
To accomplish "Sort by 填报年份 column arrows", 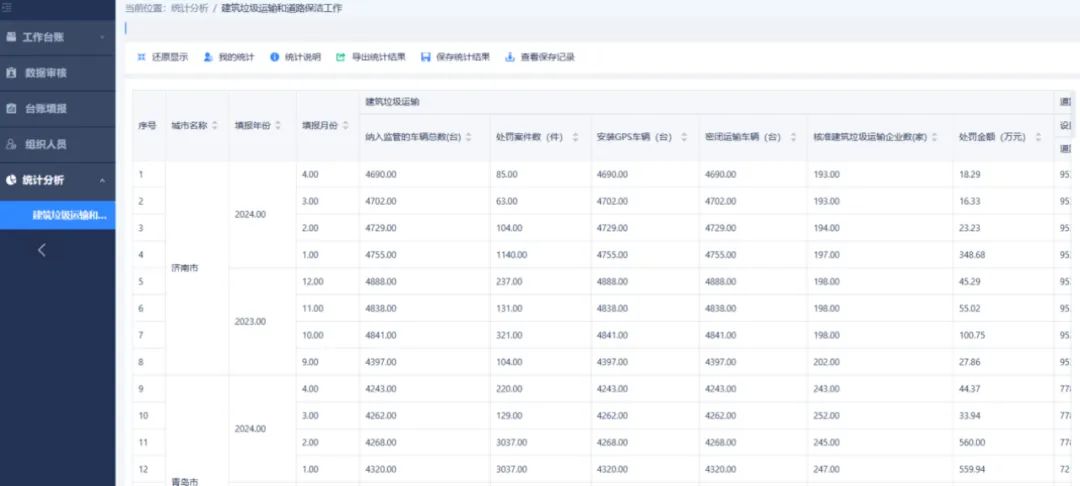I will point(279,125).
